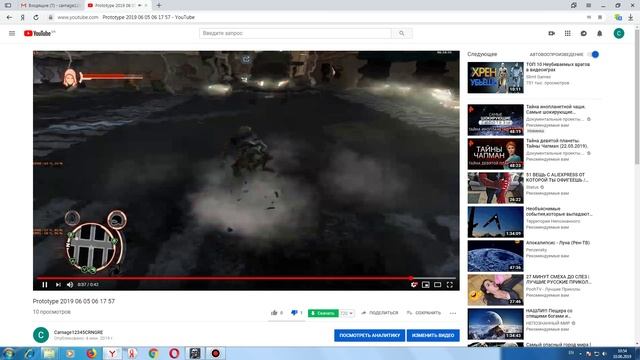Launch Chrome from the taskbar
This screenshot has height=360, width=640.
153,353
